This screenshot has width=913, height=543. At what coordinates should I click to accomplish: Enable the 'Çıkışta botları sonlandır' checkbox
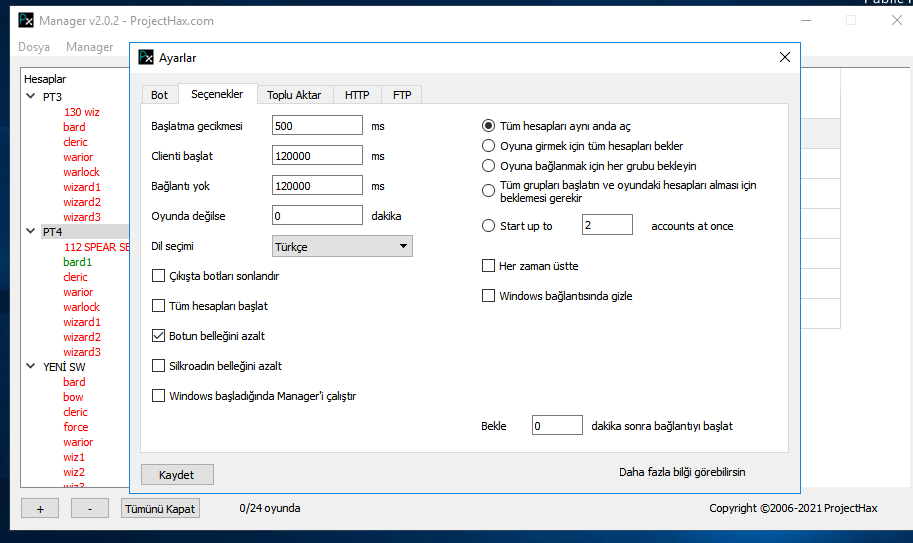tap(158, 276)
